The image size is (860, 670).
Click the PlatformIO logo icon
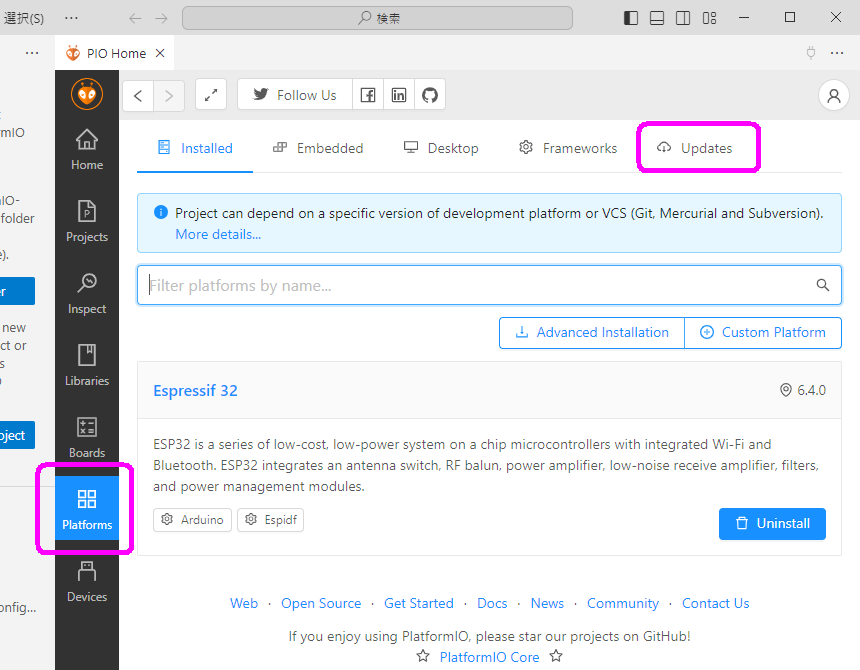tap(87, 94)
